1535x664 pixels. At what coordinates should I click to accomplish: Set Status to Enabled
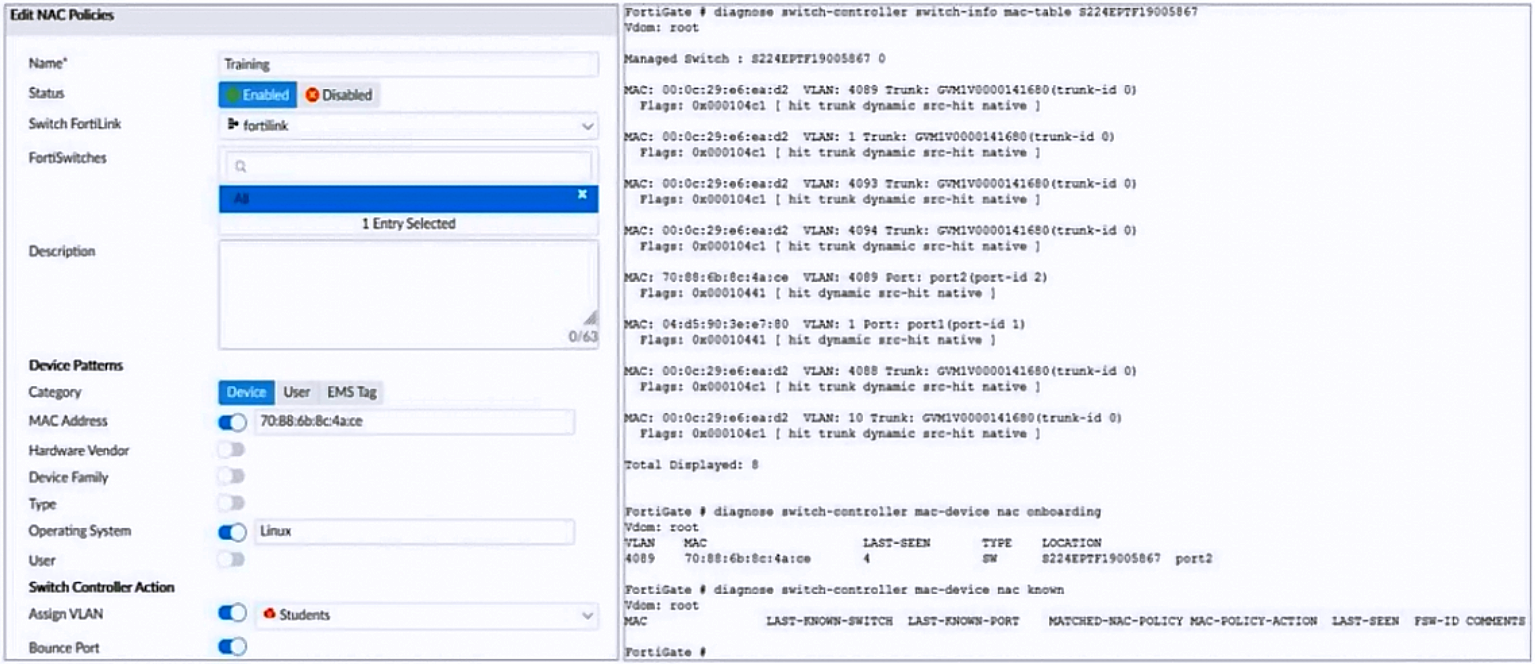[257, 95]
